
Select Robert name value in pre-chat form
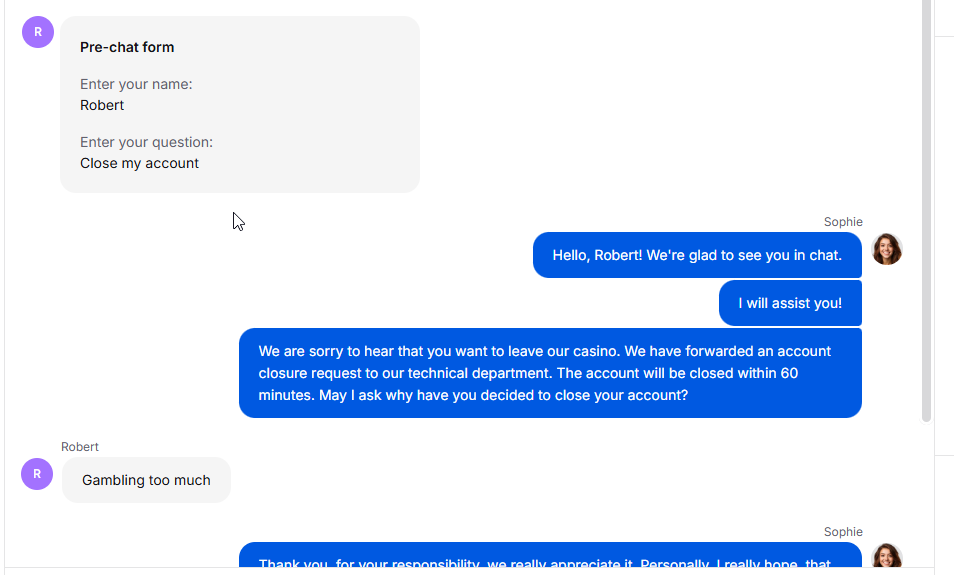(102, 105)
